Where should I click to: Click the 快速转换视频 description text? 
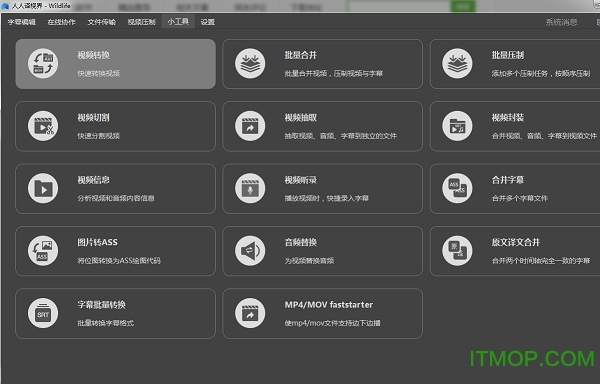99,73
